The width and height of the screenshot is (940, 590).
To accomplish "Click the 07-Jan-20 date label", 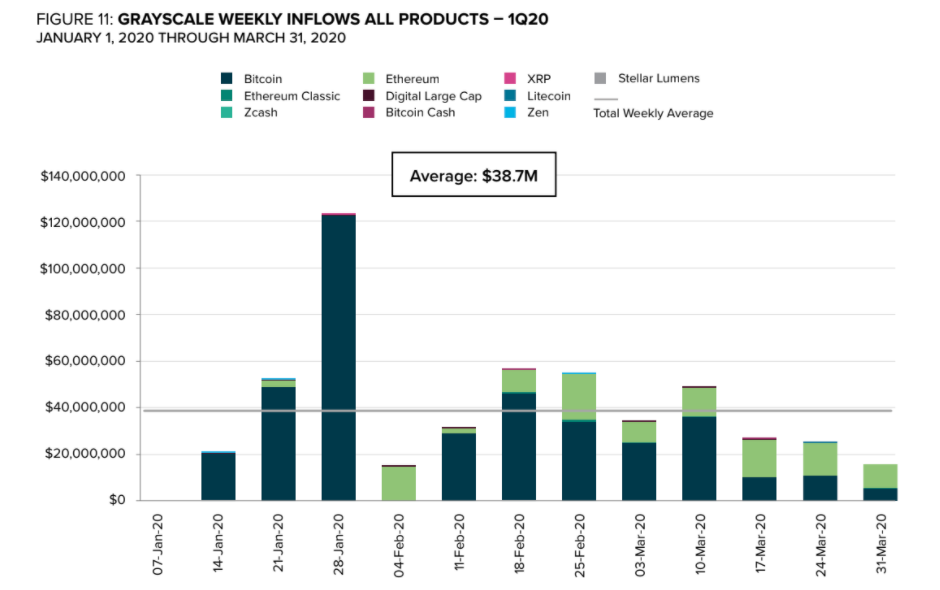I will point(158,544).
